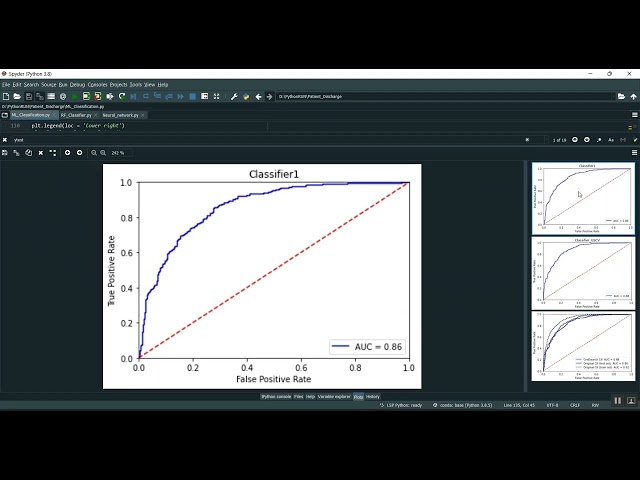Open Preferences with the wrench icon

pos(234,96)
